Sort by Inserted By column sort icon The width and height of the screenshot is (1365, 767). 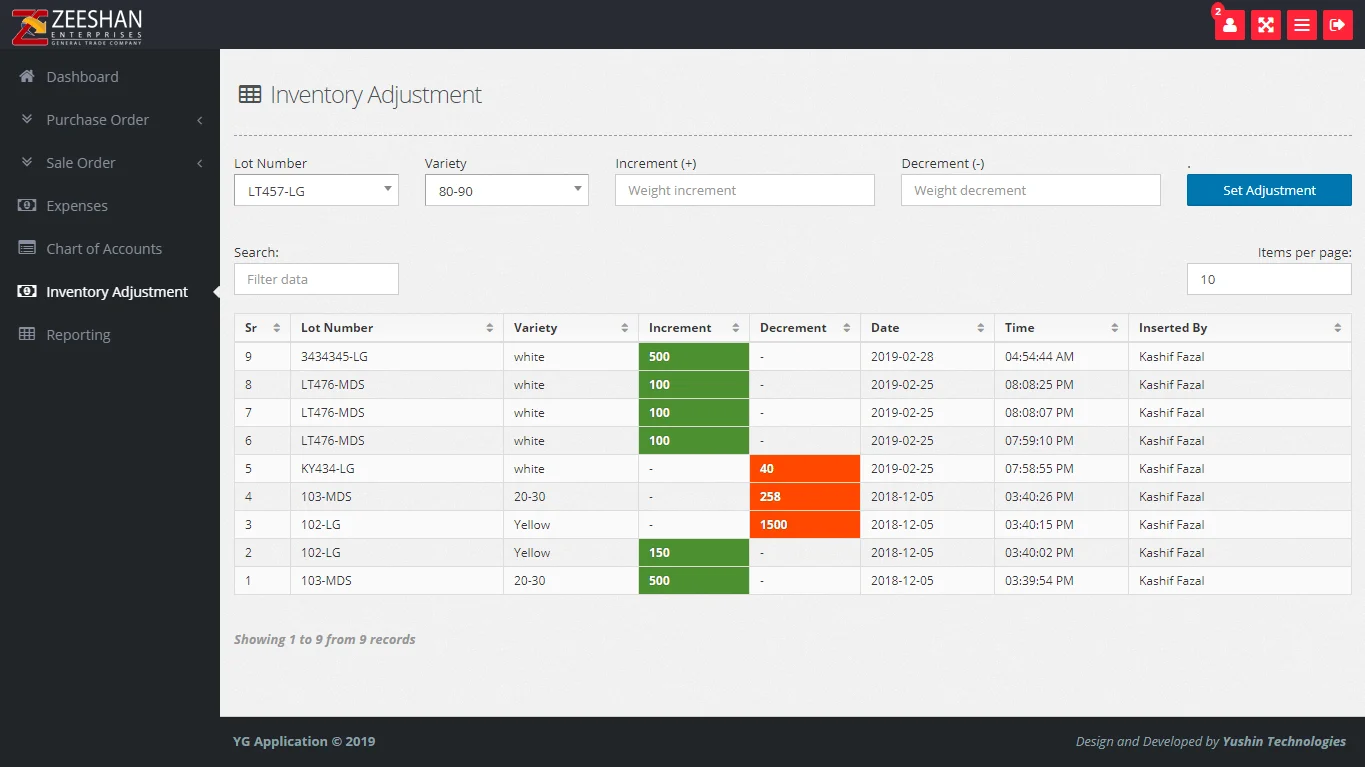tap(1337, 328)
